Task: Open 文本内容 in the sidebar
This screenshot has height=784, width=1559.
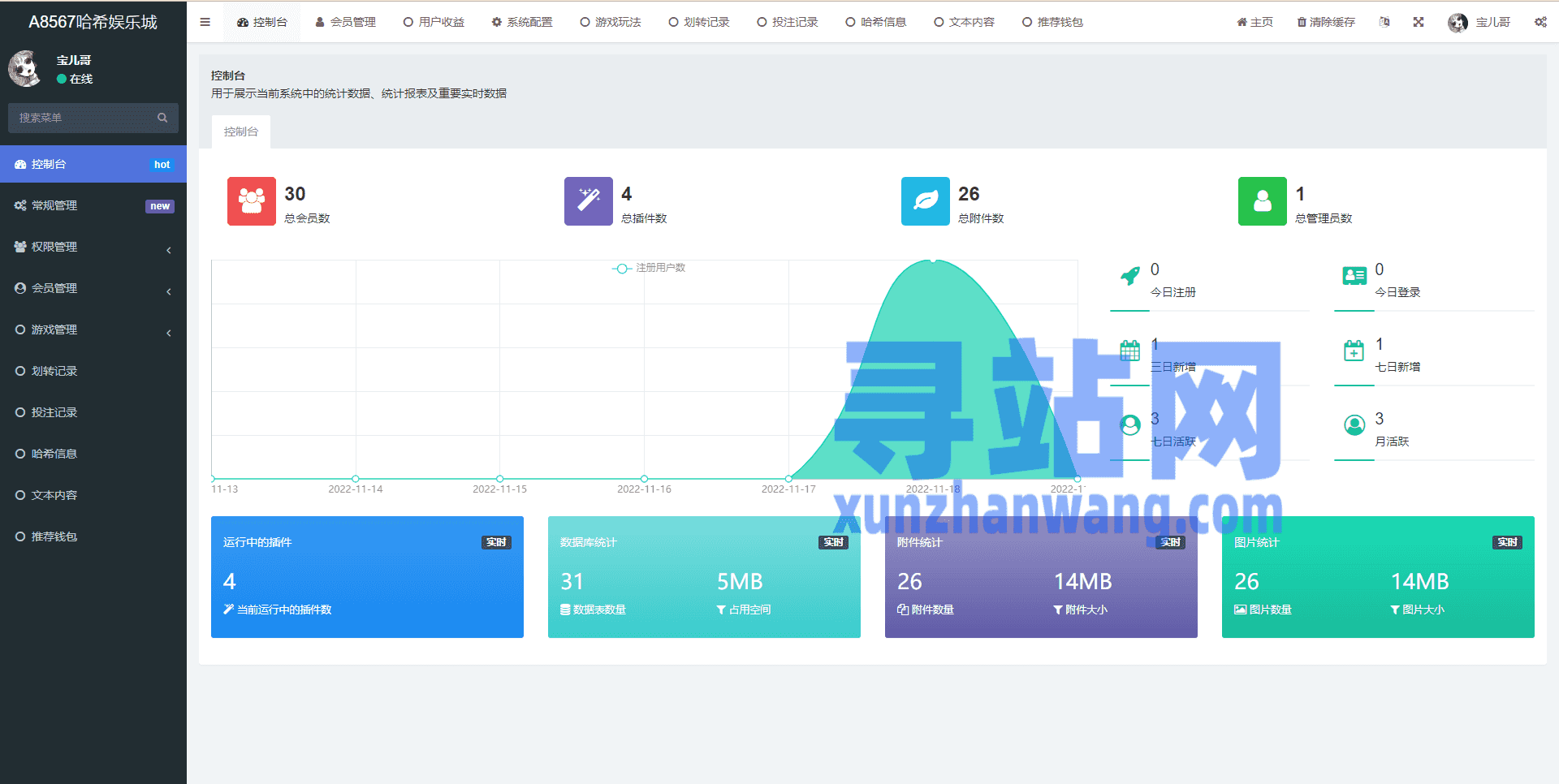Action: (93, 495)
